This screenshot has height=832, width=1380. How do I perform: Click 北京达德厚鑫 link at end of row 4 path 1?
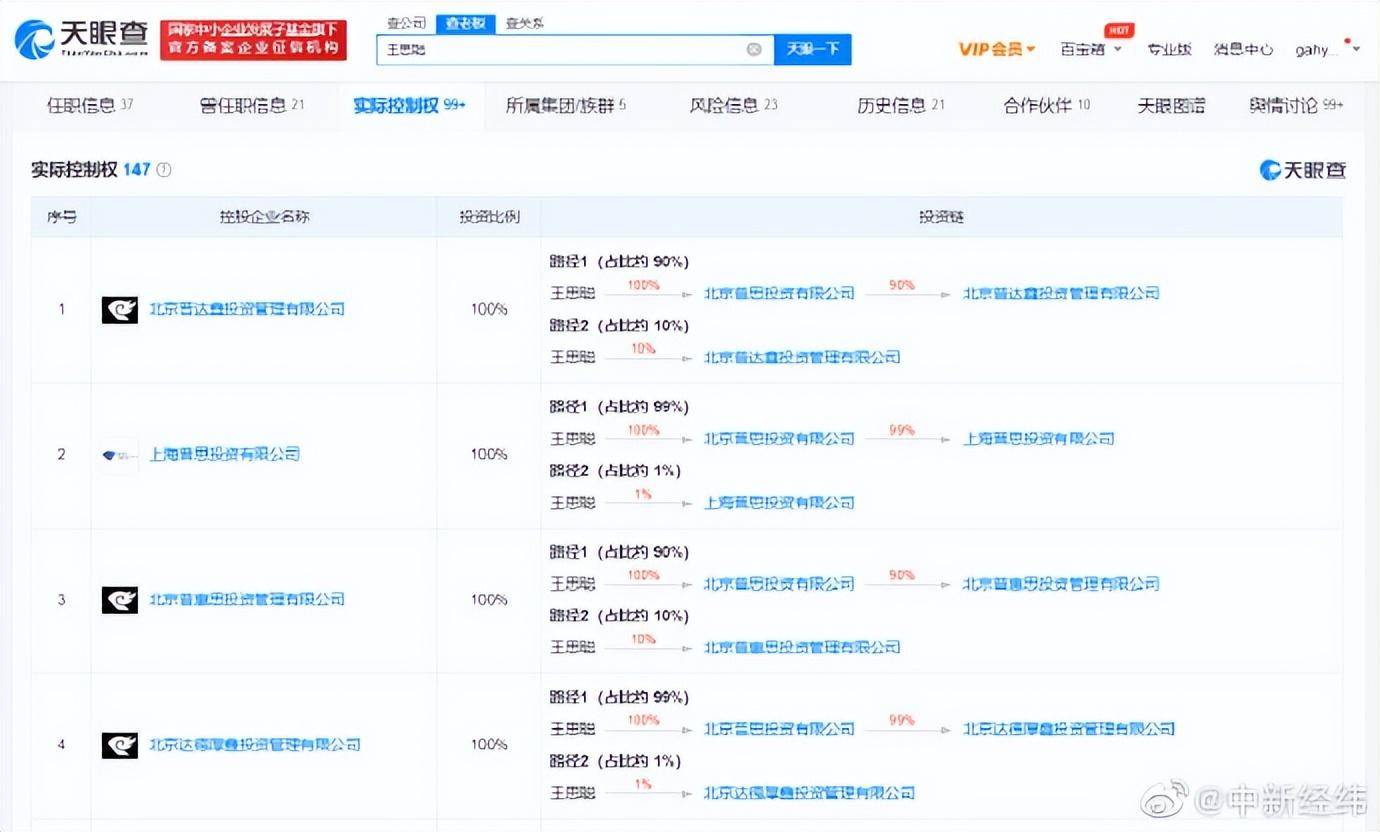1069,729
